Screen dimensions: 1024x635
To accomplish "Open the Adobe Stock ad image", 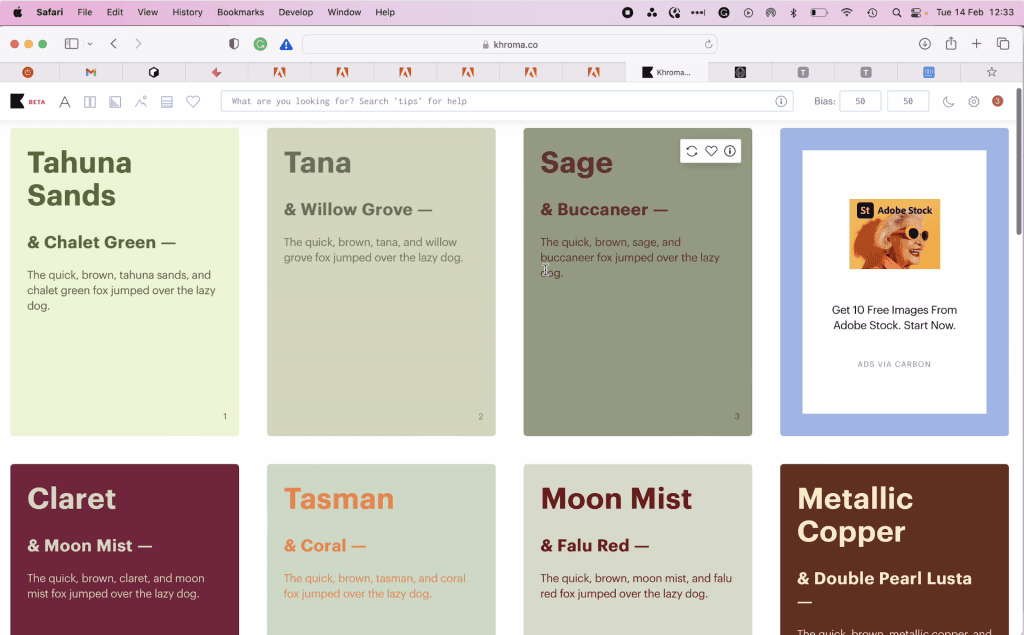I will (895, 234).
